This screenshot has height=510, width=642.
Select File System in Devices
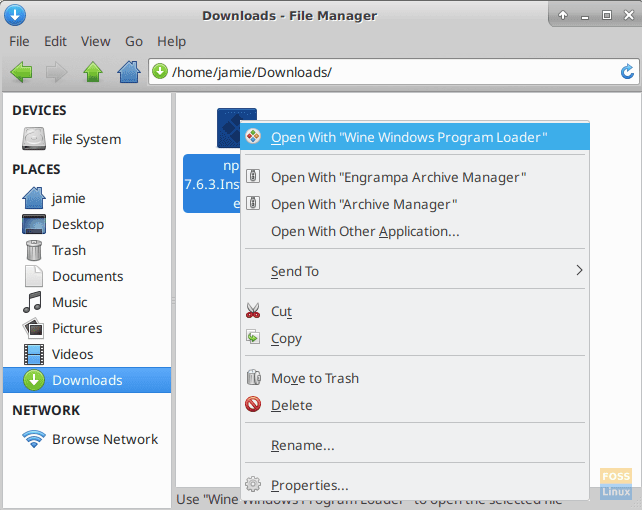coord(87,139)
